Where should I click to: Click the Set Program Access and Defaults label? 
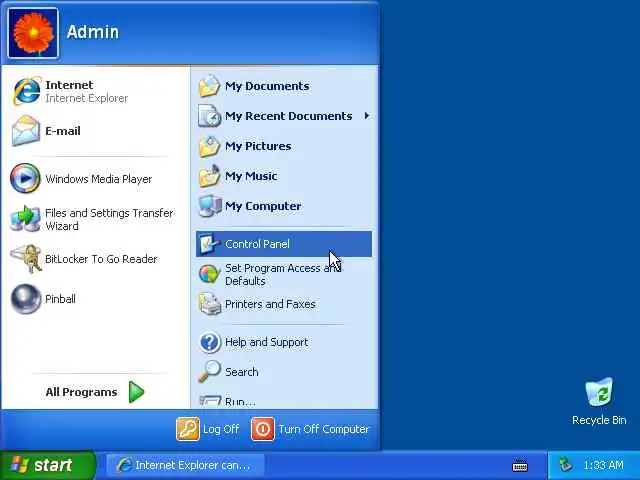click(283, 274)
